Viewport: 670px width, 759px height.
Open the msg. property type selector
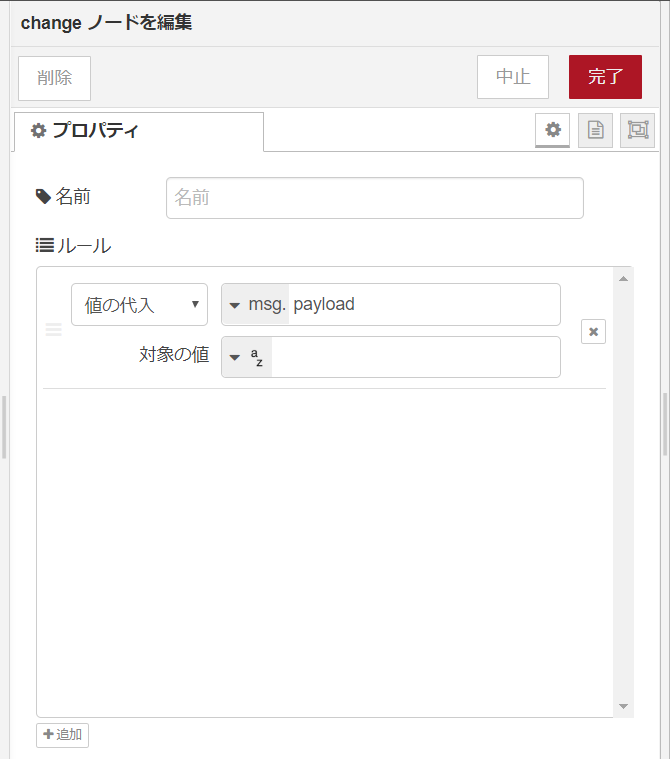(256, 304)
